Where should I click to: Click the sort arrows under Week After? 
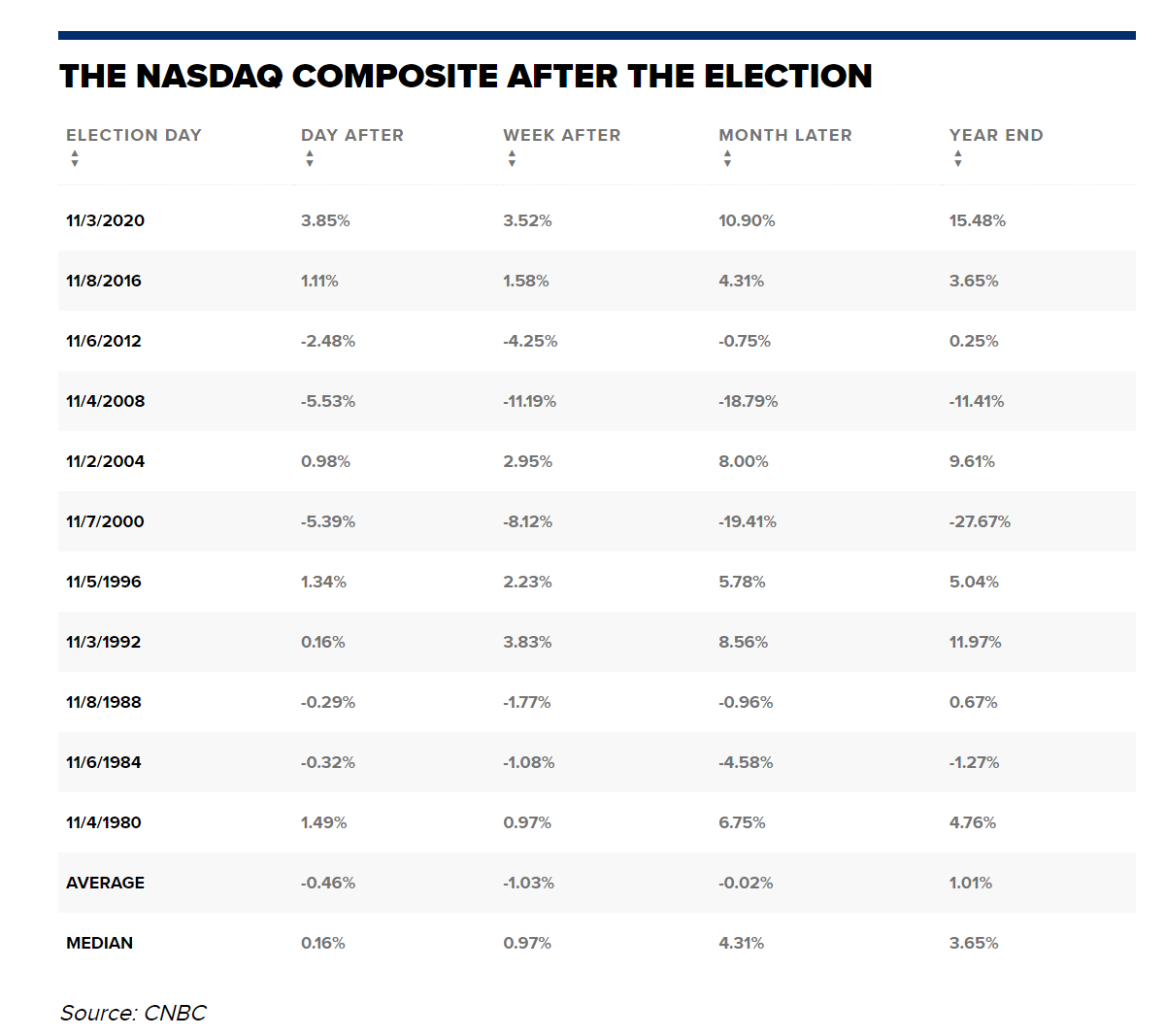512,159
